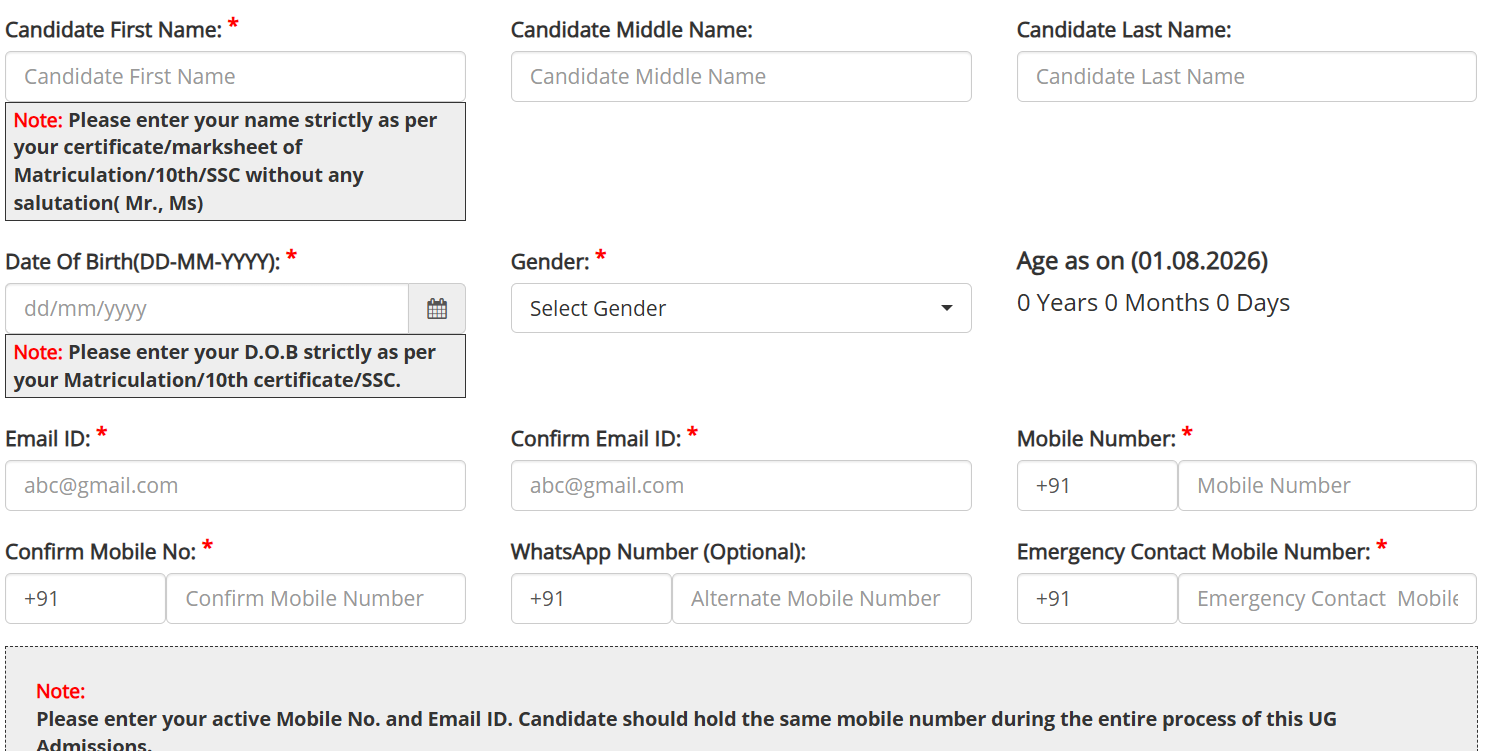Select the Mobile Number text field
This screenshot has height=751, width=1491.
(x=1326, y=486)
